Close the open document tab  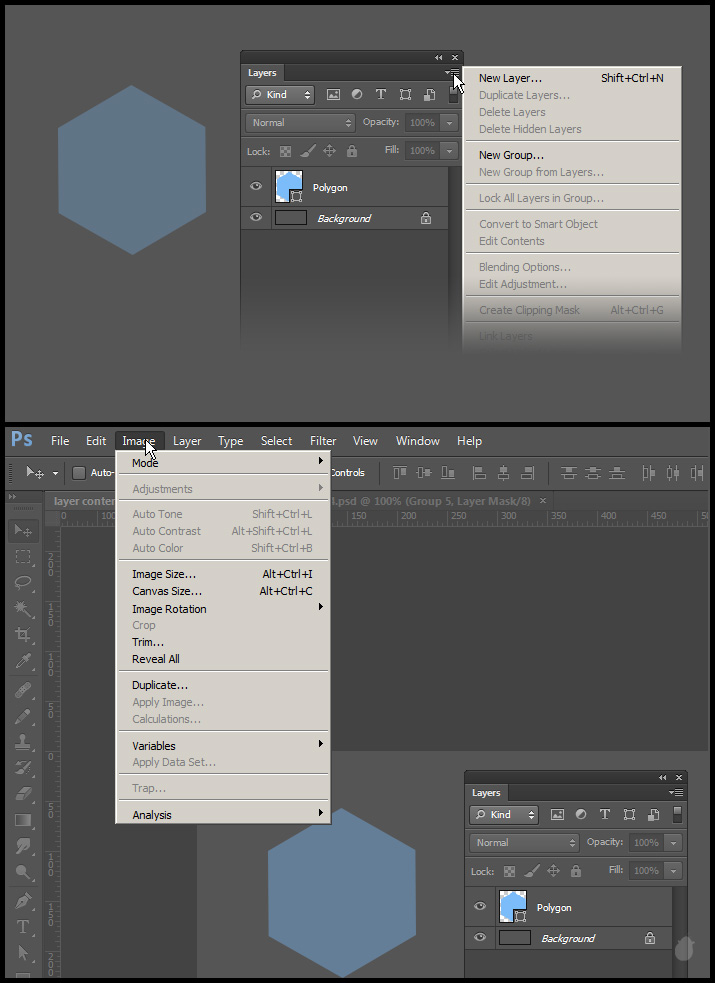coord(543,500)
